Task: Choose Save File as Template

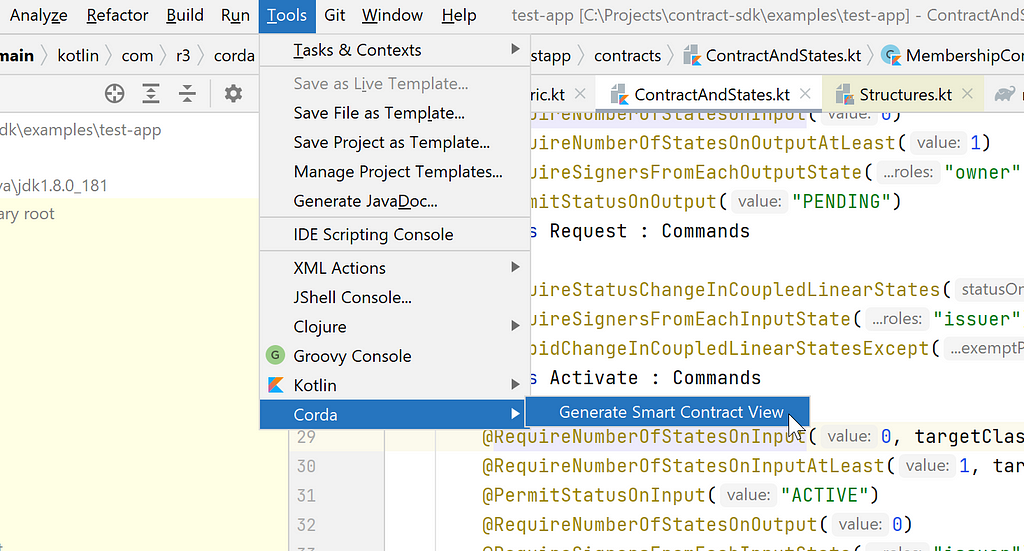Action: point(394,113)
